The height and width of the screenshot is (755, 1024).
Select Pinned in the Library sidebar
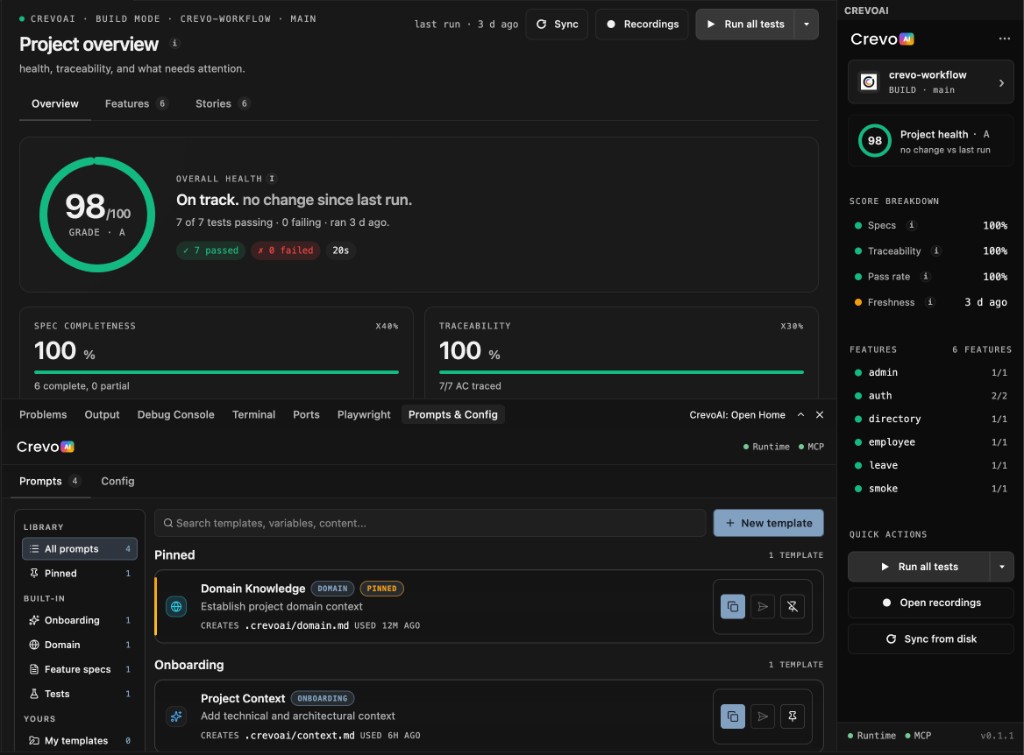click(x=80, y=573)
